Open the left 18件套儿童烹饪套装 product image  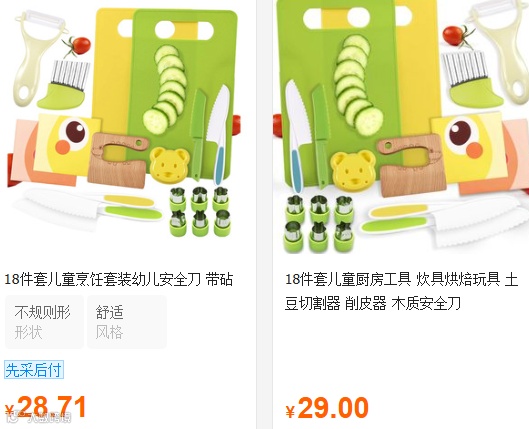pyautogui.click(x=124, y=125)
